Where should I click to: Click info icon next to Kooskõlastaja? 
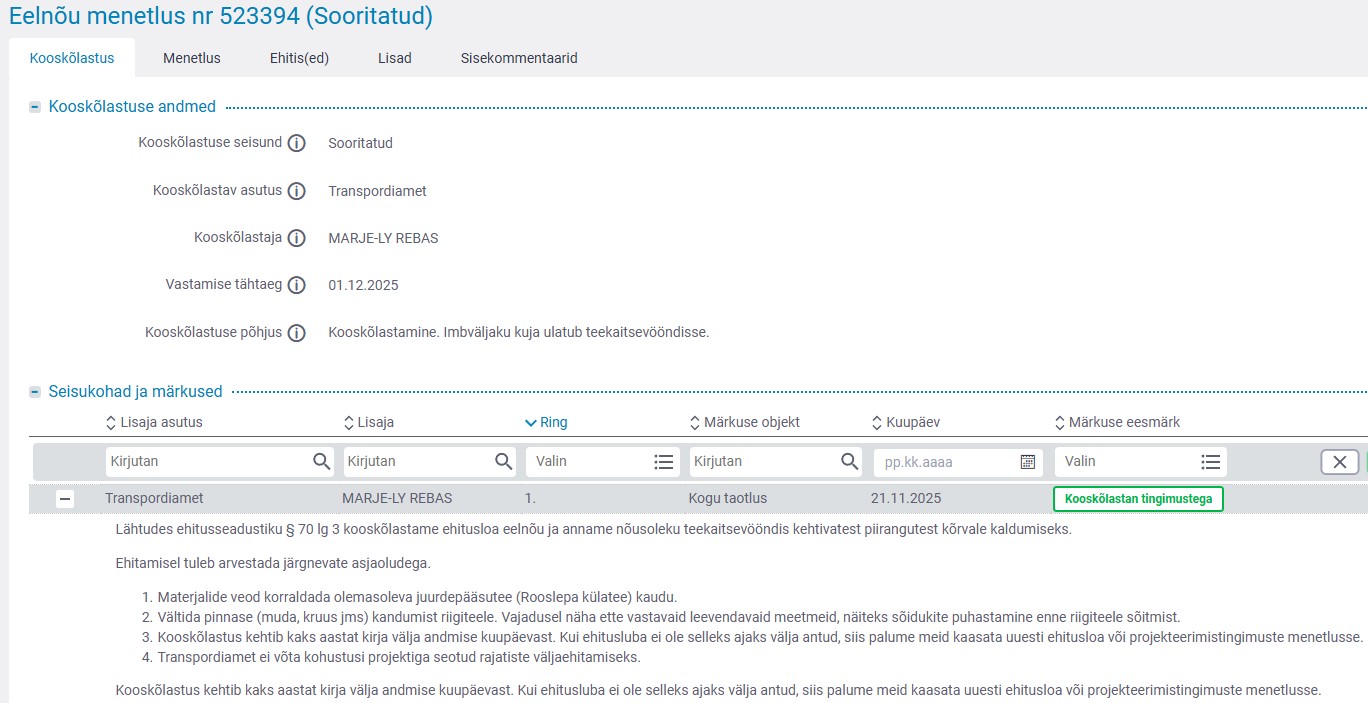[296, 238]
